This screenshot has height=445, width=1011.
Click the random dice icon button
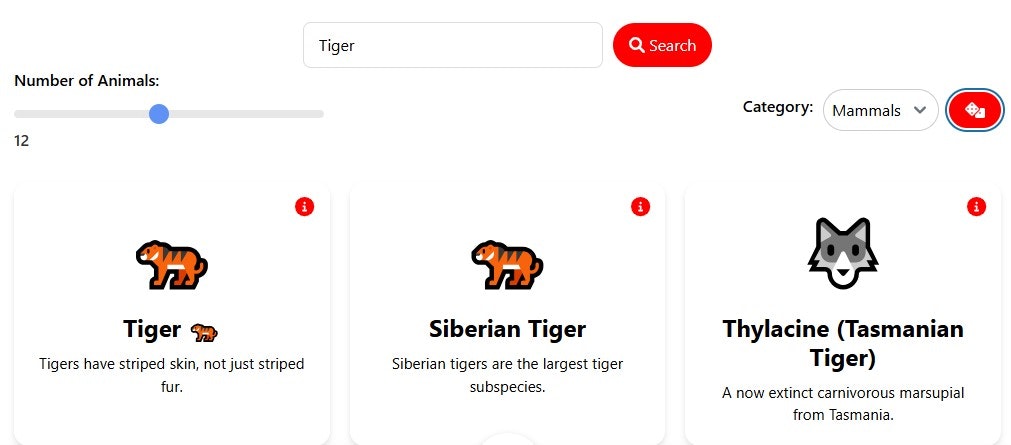coord(974,110)
